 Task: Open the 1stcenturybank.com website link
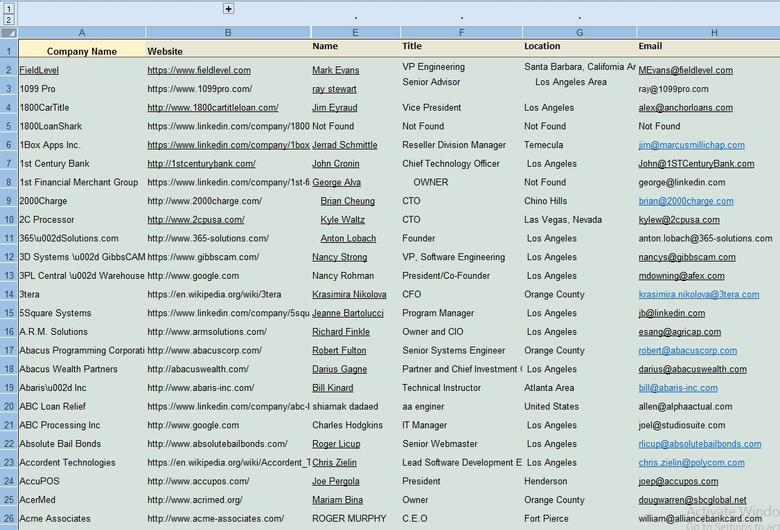click(x=201, y=164)
